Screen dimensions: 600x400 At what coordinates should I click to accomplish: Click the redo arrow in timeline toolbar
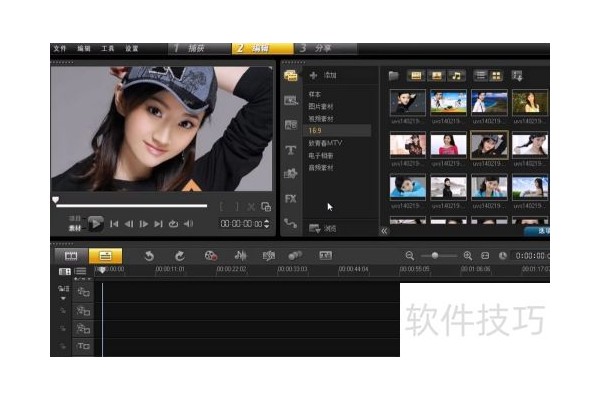click(179, 256)
